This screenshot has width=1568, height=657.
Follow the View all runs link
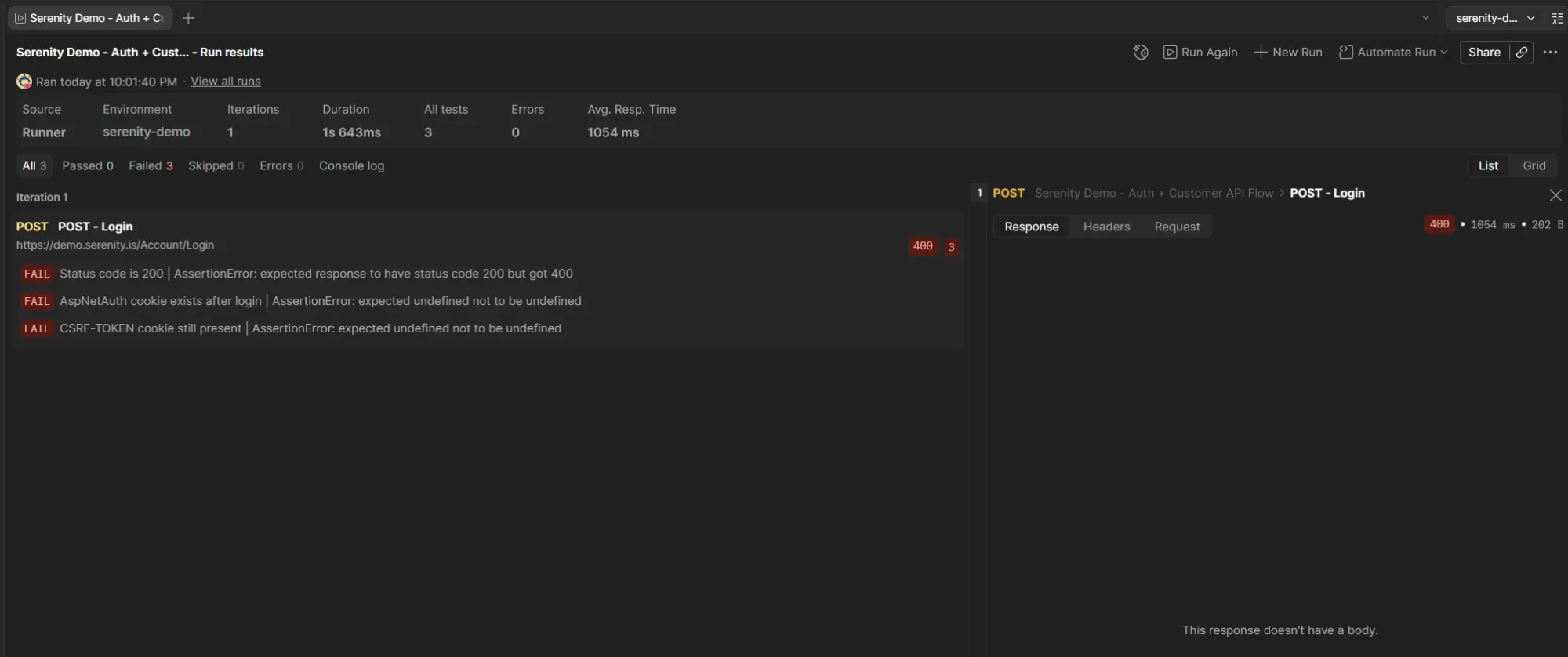point(225,82)
